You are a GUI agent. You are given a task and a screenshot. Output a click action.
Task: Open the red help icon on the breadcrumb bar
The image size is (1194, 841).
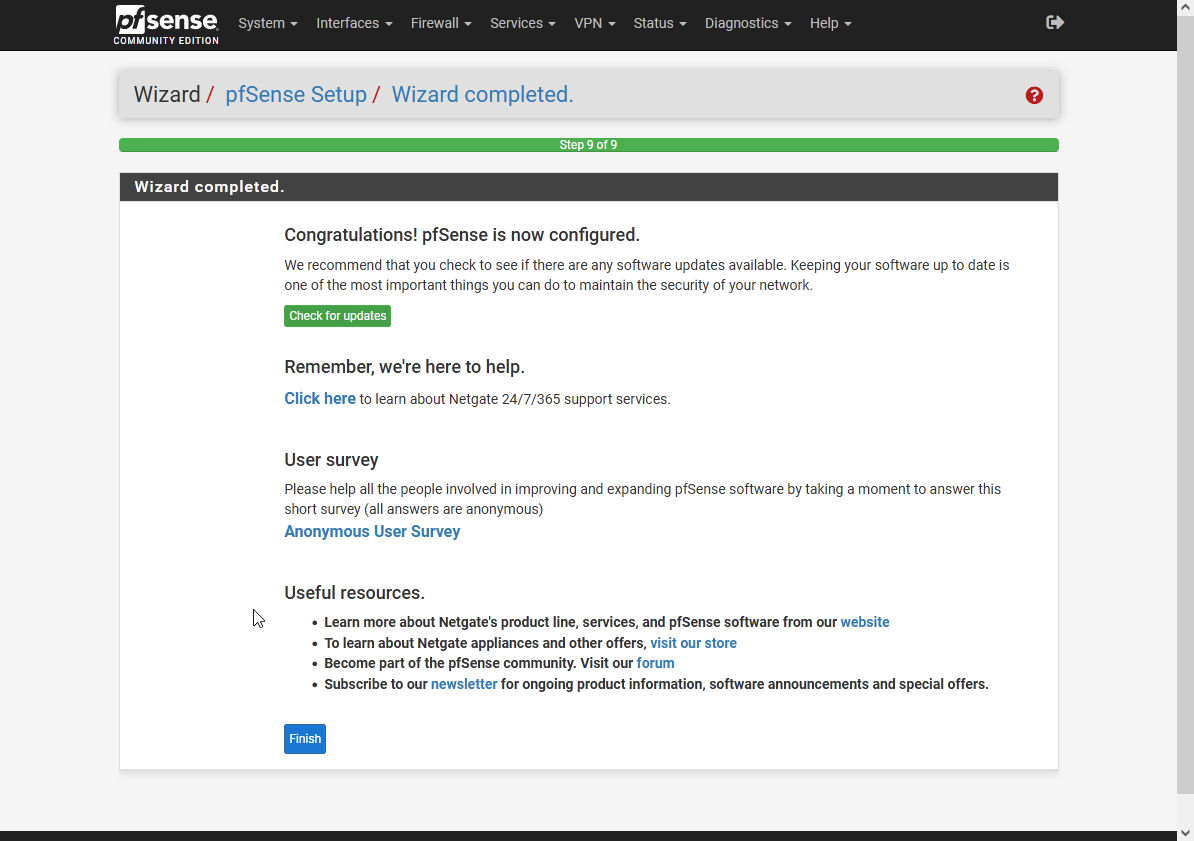coord(1034,95)
